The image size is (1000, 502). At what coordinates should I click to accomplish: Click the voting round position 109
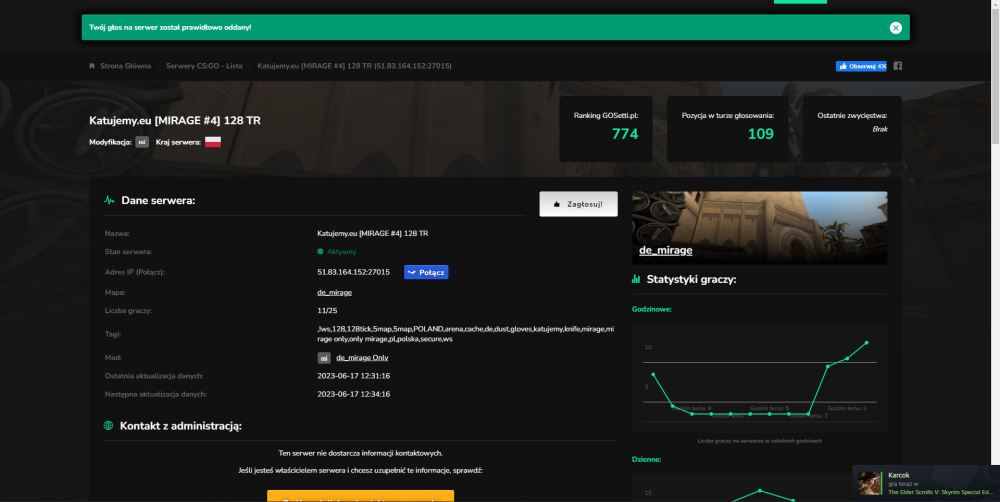coord(760,133)
